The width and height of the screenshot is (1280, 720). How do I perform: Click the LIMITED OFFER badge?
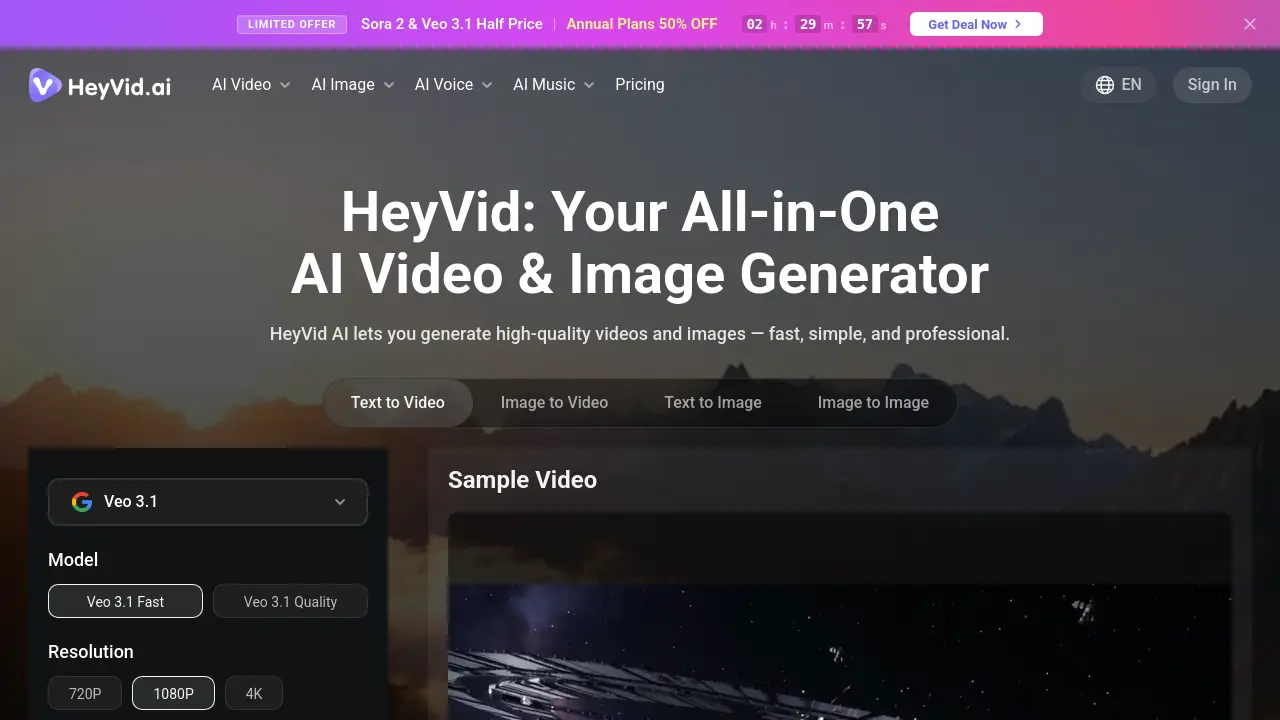tap(292, 24)
